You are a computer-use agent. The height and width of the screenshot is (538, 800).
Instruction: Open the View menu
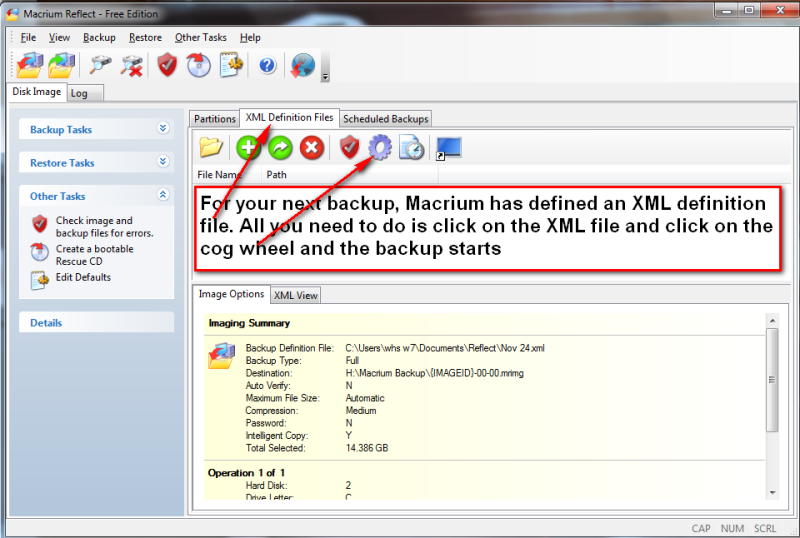[x=59, y=37]
